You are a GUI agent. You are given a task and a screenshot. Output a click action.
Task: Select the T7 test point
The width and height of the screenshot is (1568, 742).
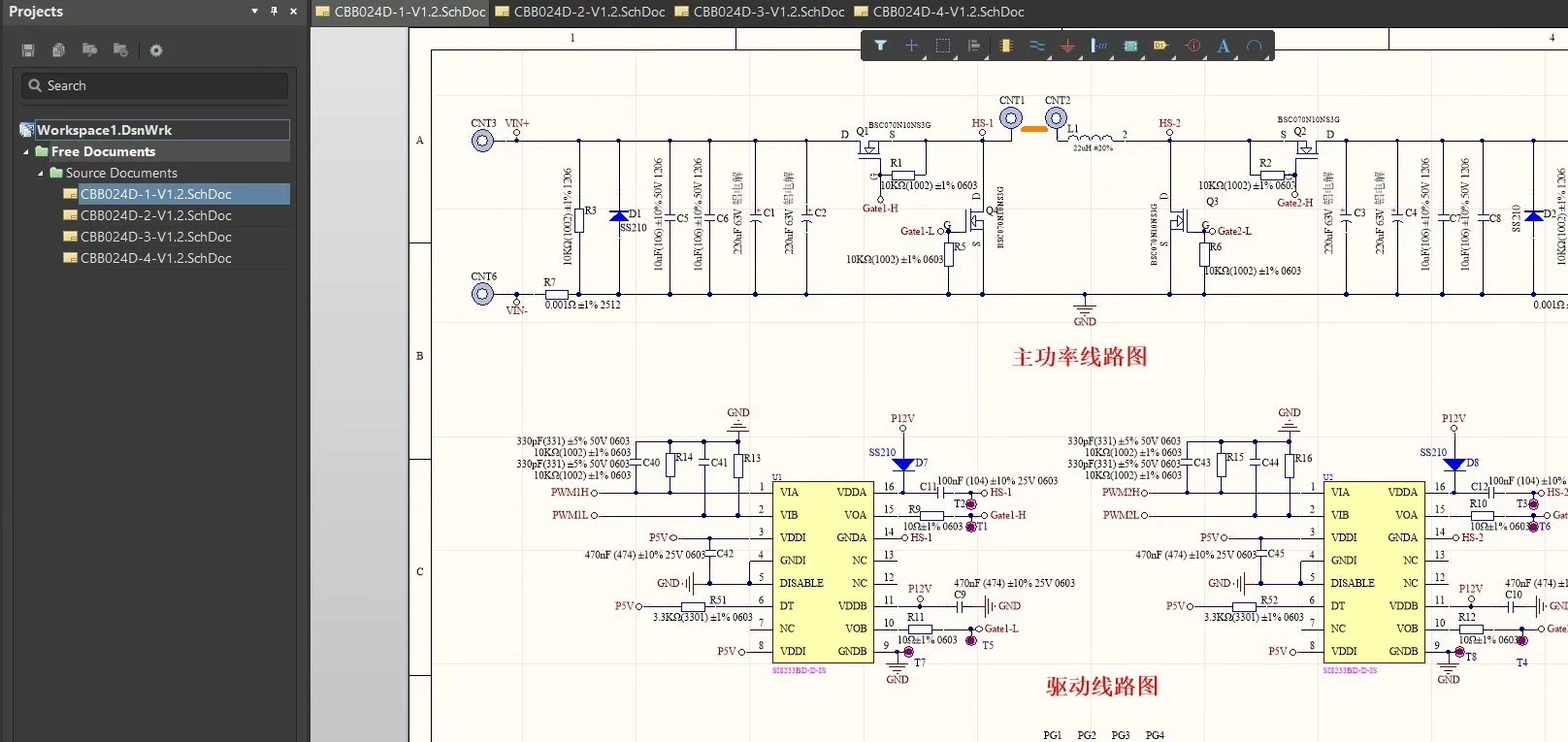tap(908, 653)
